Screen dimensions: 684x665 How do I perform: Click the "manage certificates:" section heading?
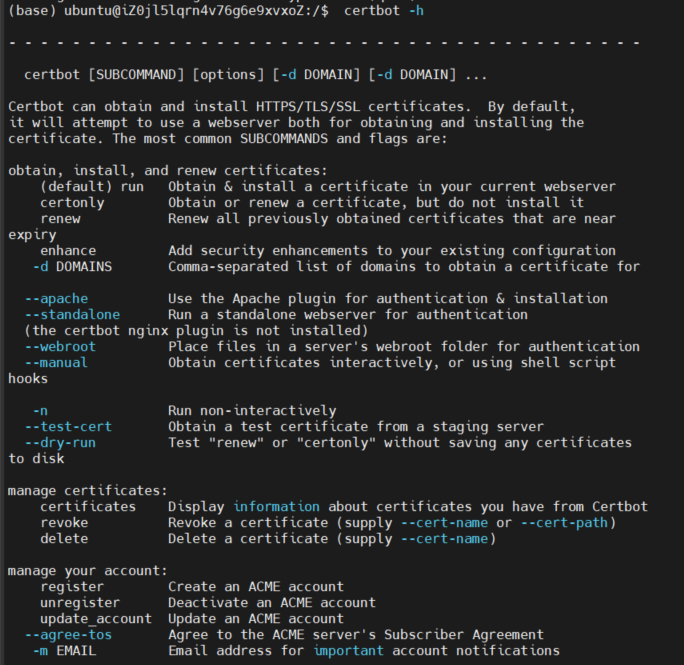tap(88, 490)
